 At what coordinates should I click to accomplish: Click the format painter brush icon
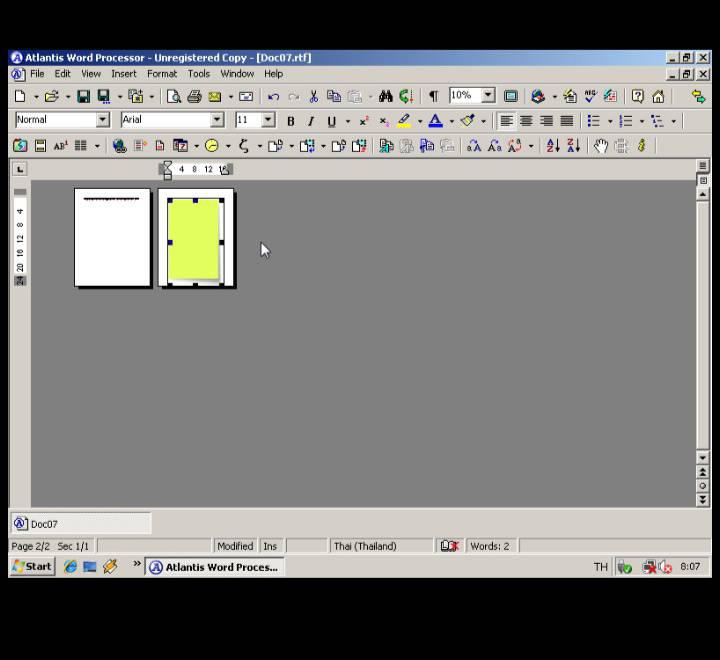(x=467, y=121)
